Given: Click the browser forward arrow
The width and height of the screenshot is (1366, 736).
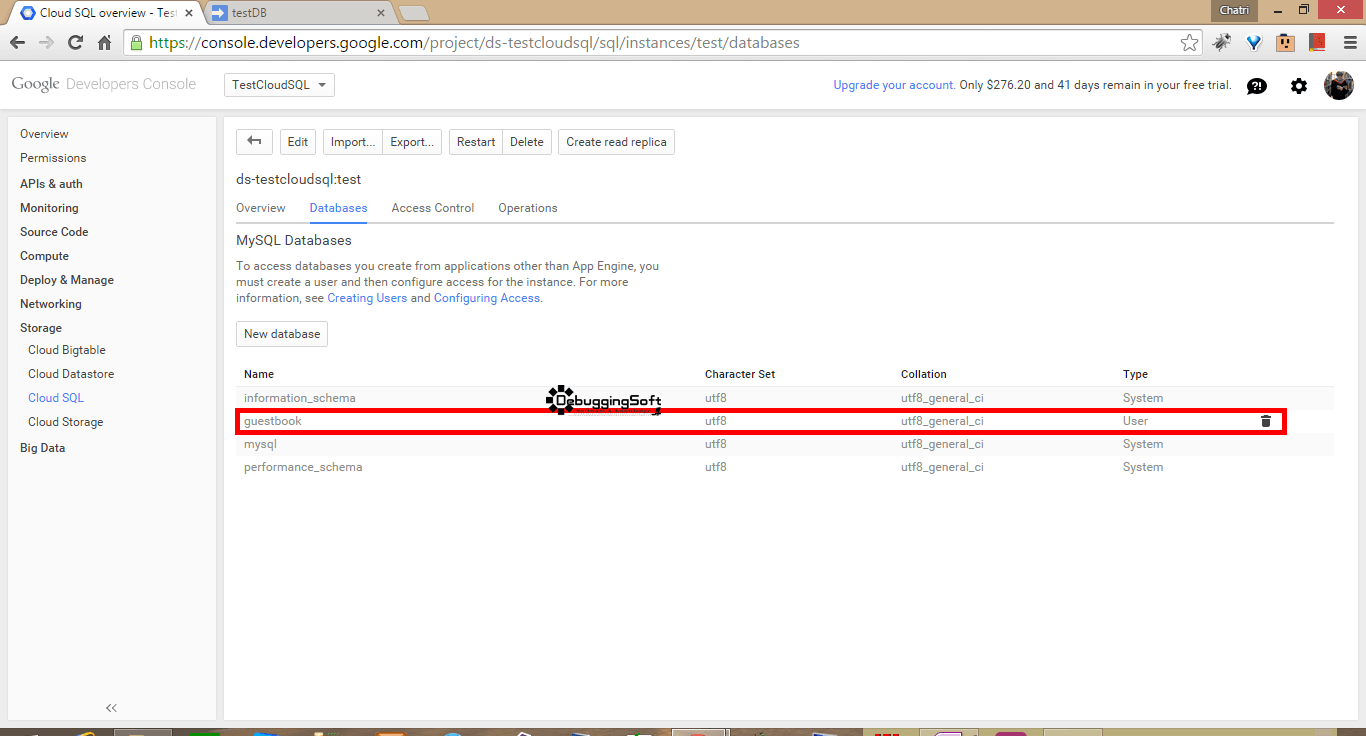Looking at the screenshot, I should pyautogui.click(x=46, y=43).
